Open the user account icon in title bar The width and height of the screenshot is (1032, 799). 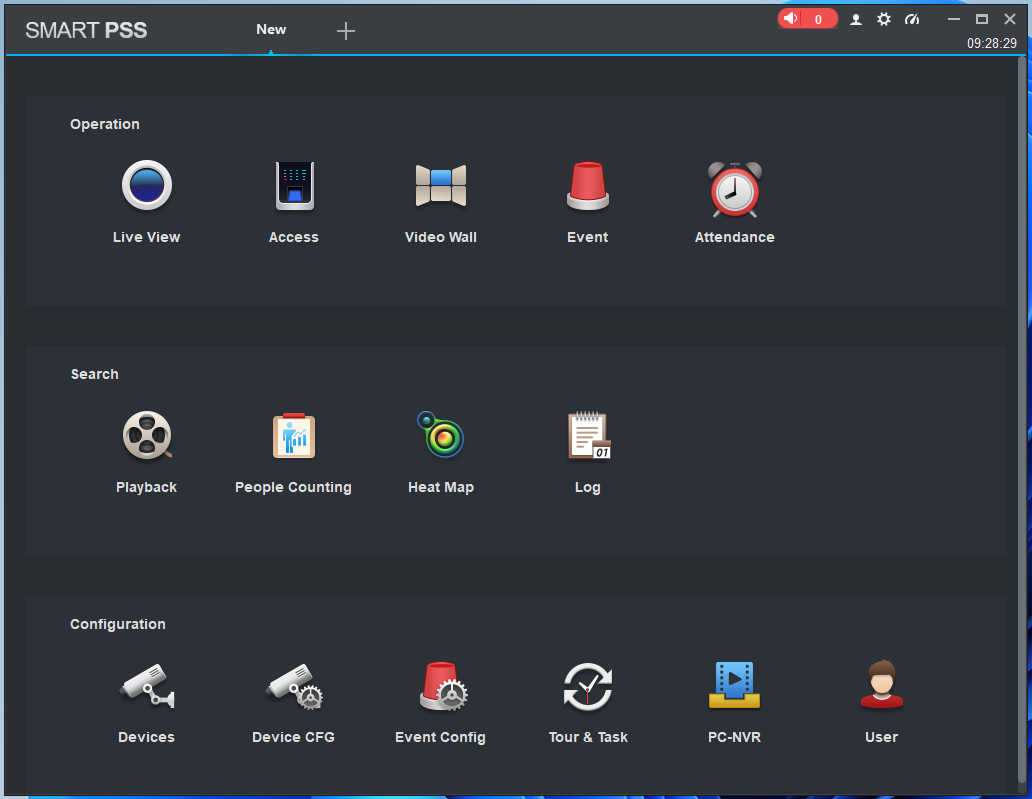[x=856, y=19]
